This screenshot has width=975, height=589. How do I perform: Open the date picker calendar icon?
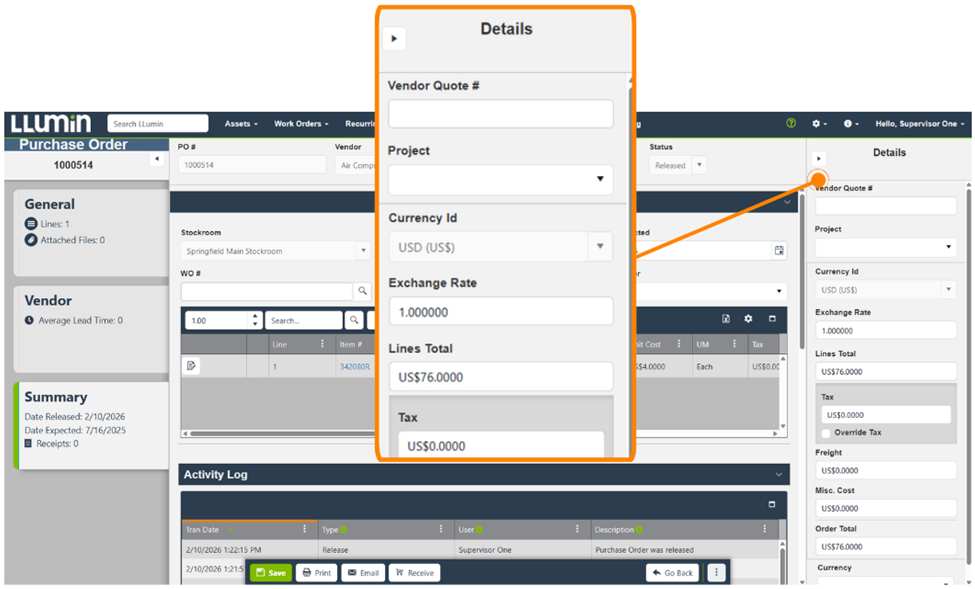[779, 251]
